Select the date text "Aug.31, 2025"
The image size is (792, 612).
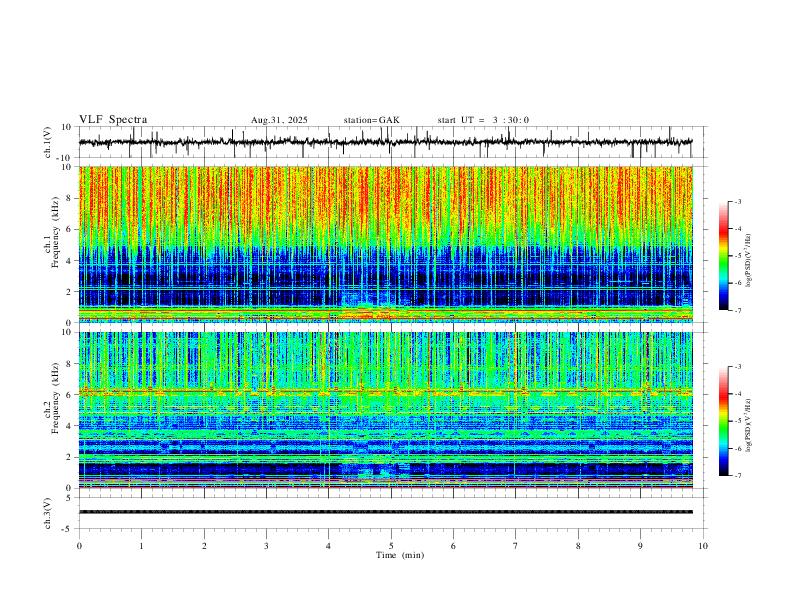(x=279, y=120)
